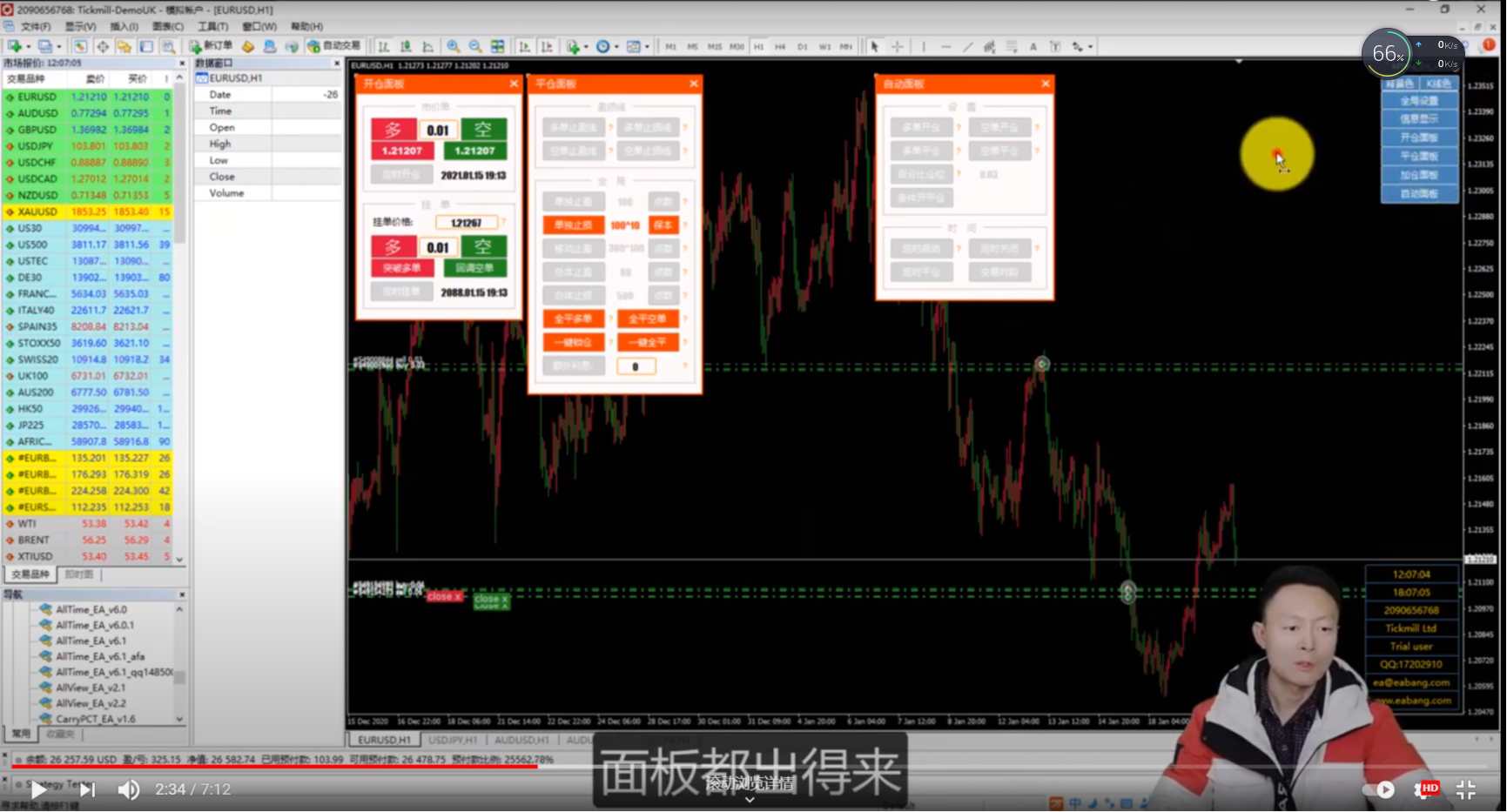Screen dimensions: 1507x812
Task: Click the 全局设置 blue side button
Action: coord(1420,101)
